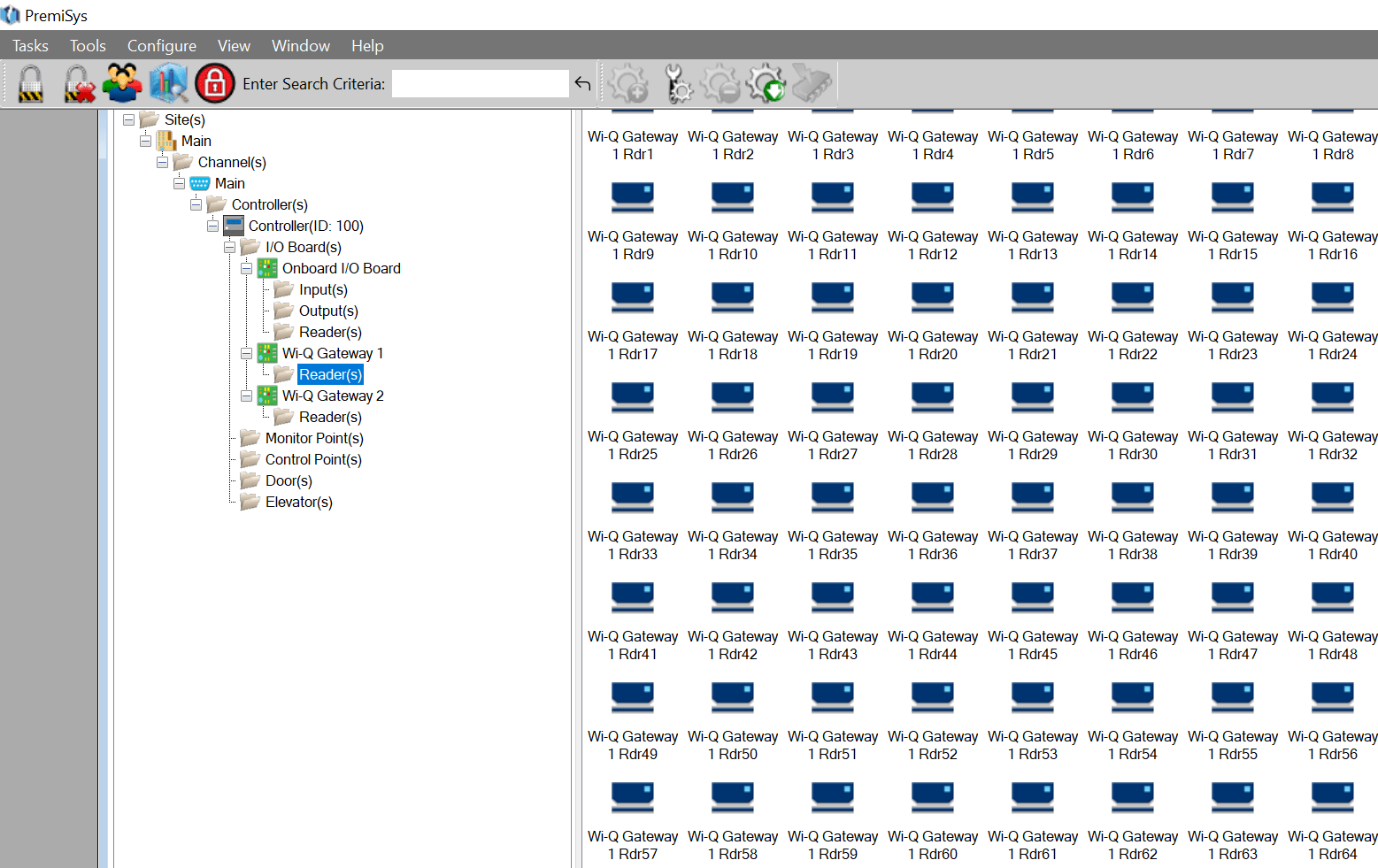Collapse the Wi-Q Gateway 1 tree node
The width and height of the screenshot is (1378, 868).
247,353
